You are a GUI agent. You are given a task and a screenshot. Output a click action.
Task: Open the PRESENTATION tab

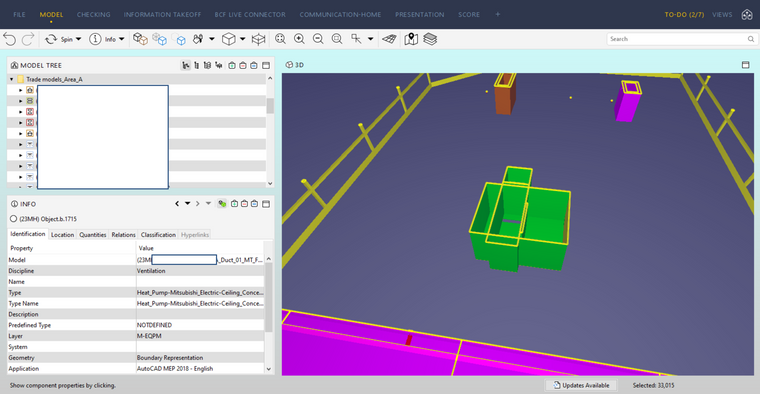(x=420, y=15)
